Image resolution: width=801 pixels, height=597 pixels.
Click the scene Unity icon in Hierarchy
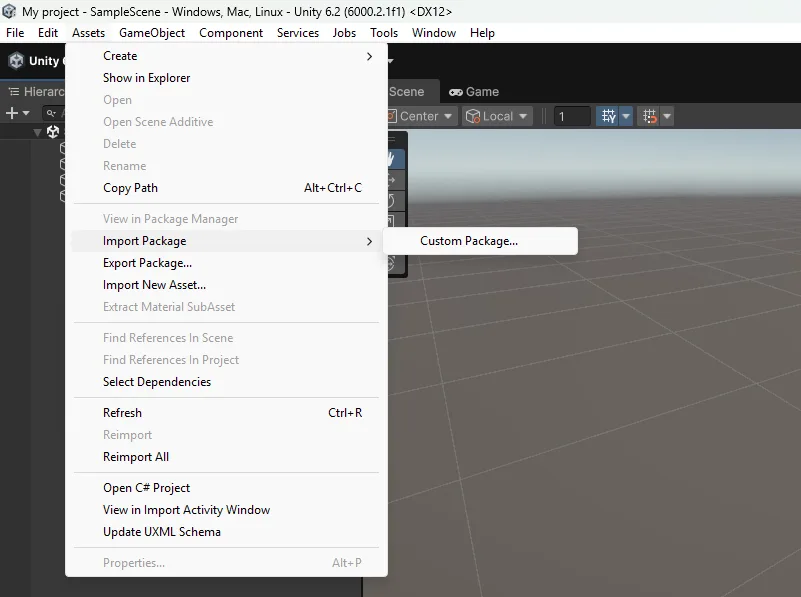tap(53, 132)
